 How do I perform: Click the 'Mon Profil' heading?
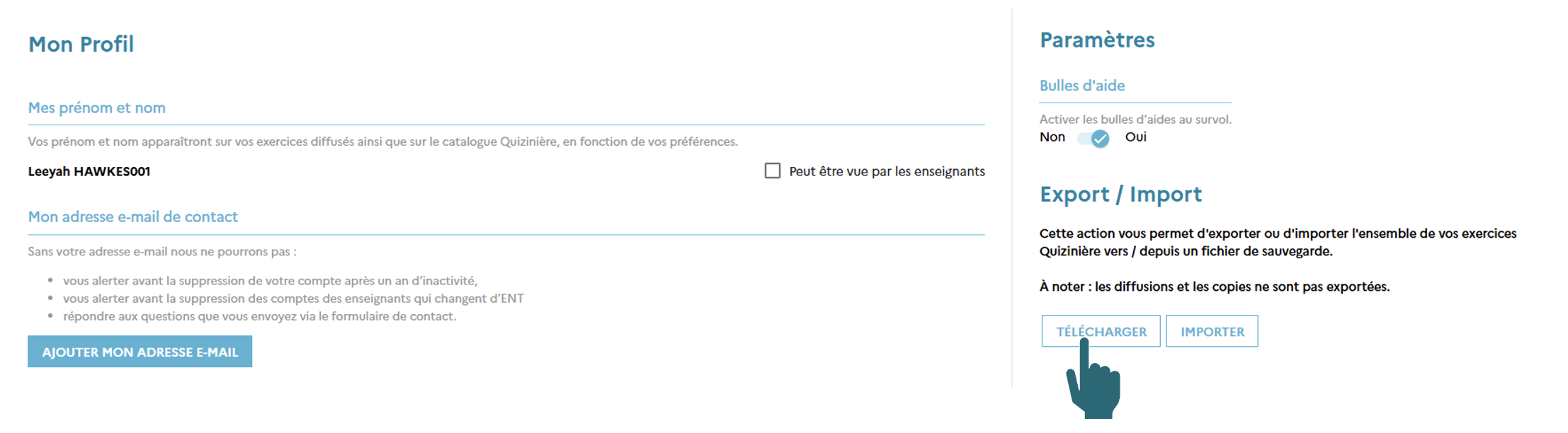click(x=81, y=45)
